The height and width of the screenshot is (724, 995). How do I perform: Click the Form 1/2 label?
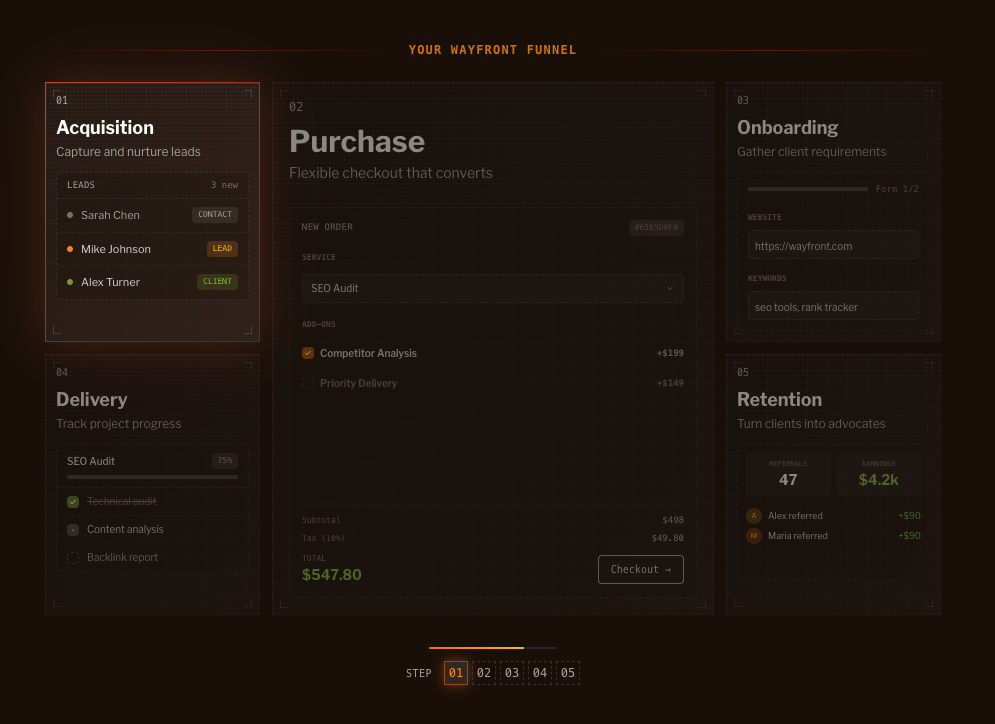click(897, 189)
